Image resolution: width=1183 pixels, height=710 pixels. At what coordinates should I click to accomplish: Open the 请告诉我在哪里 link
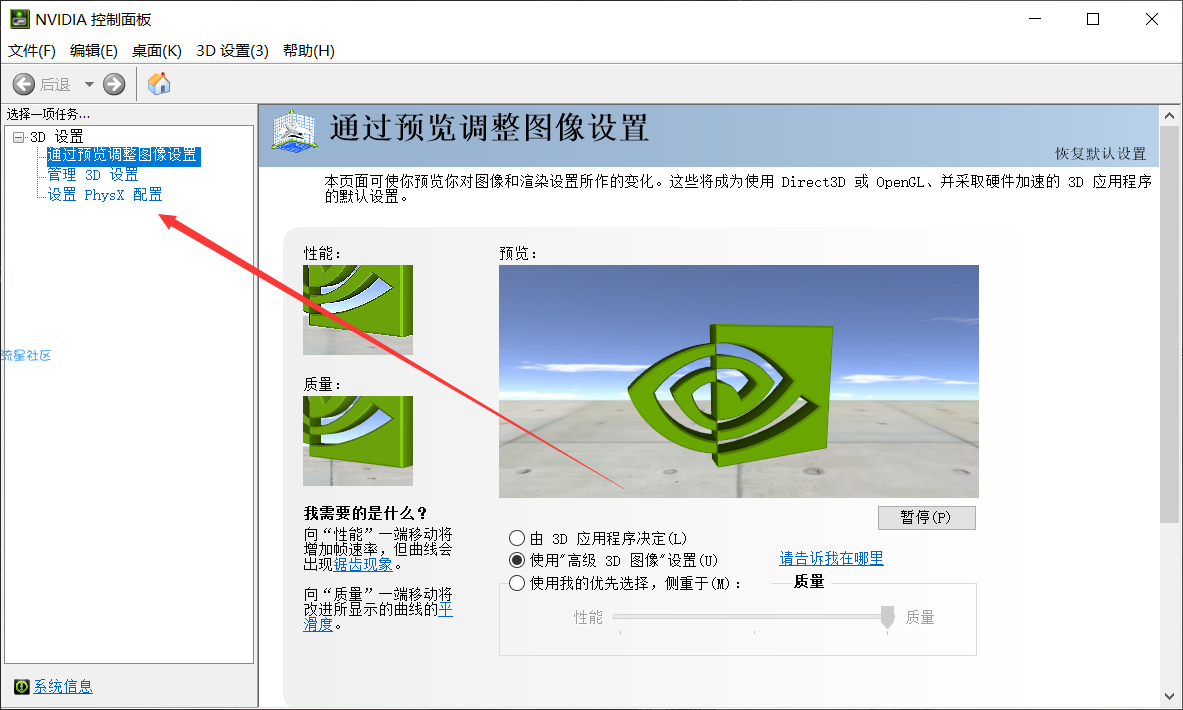pos(831,558)
